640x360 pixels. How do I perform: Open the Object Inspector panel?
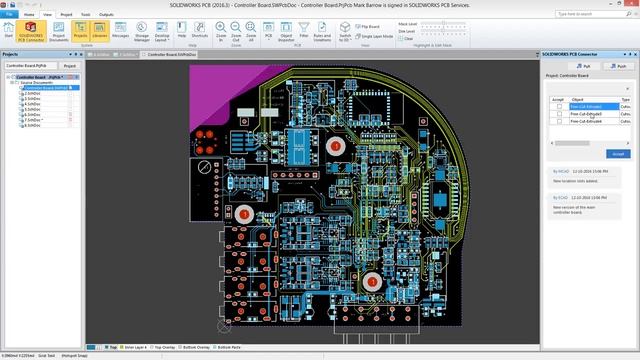coord(286,31)
